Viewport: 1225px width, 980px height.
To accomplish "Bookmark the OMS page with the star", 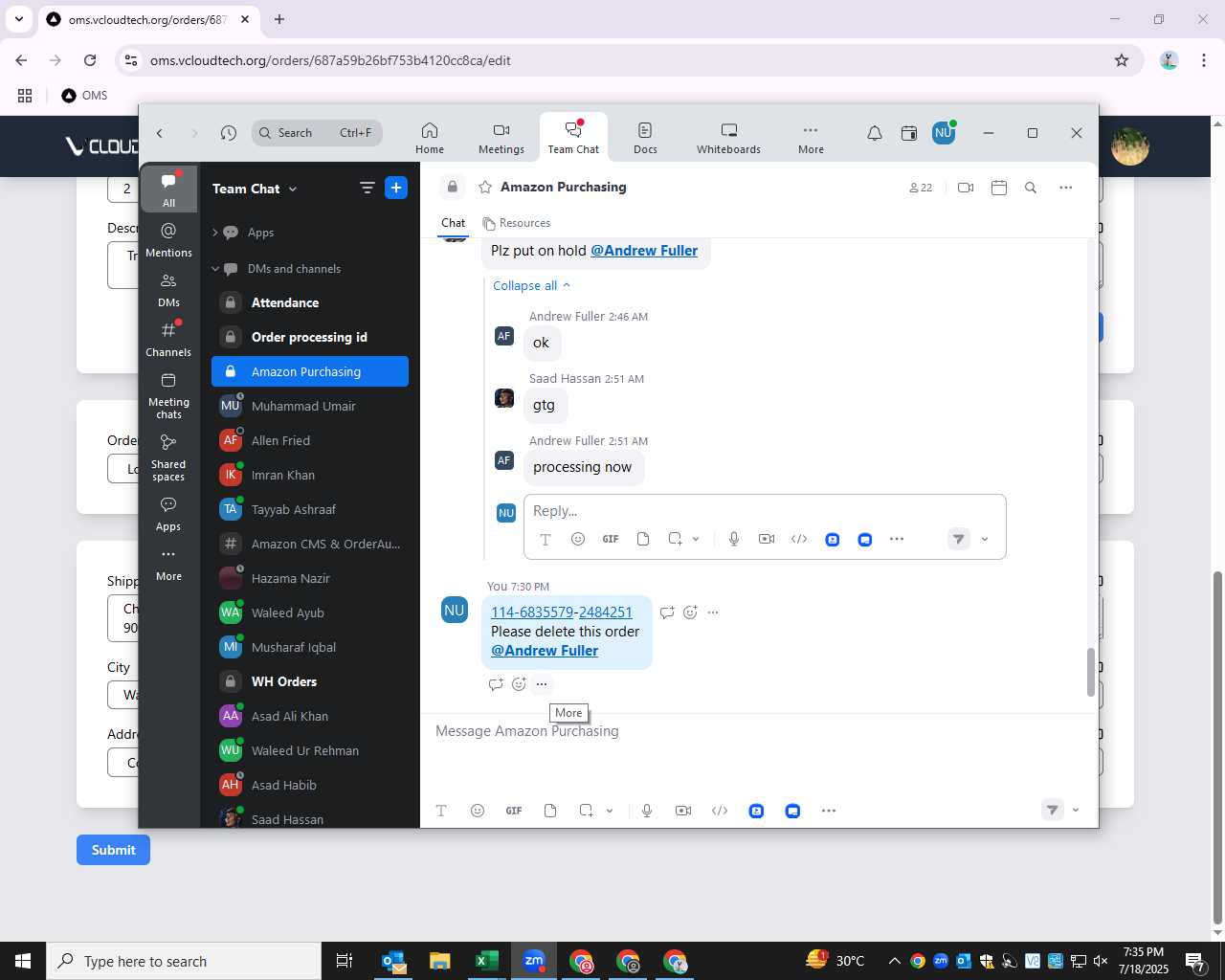I will coord(1122,60).
